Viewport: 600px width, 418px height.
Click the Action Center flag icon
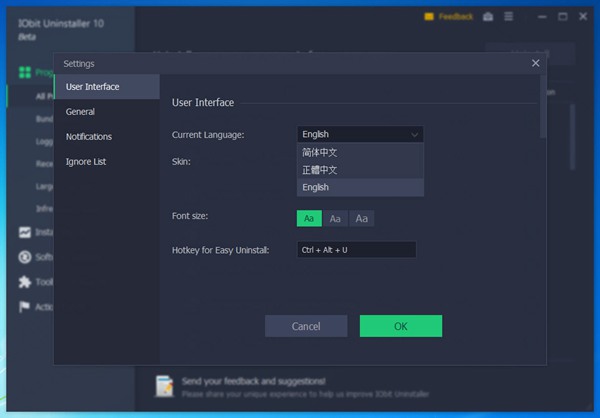tap(24, 307)
